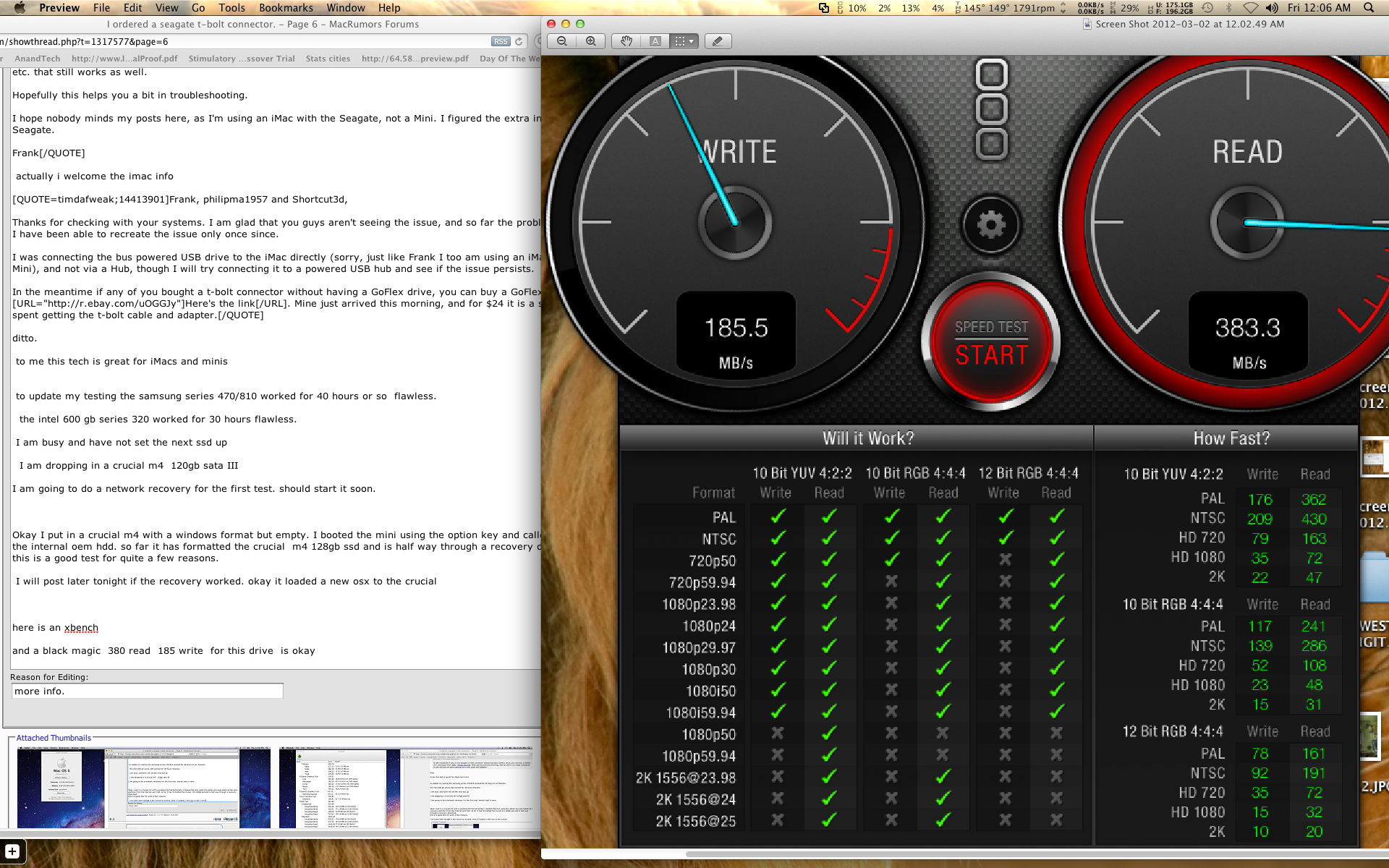Click the Reason for Editing field
The width and height of the screenshot is (1389, 868).
(147, 691)
